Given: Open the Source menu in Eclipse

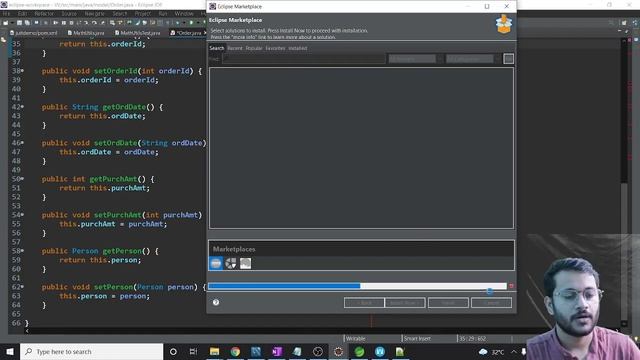Looking at the screenshot, I should pyautogui.click(x=69, y=13).
